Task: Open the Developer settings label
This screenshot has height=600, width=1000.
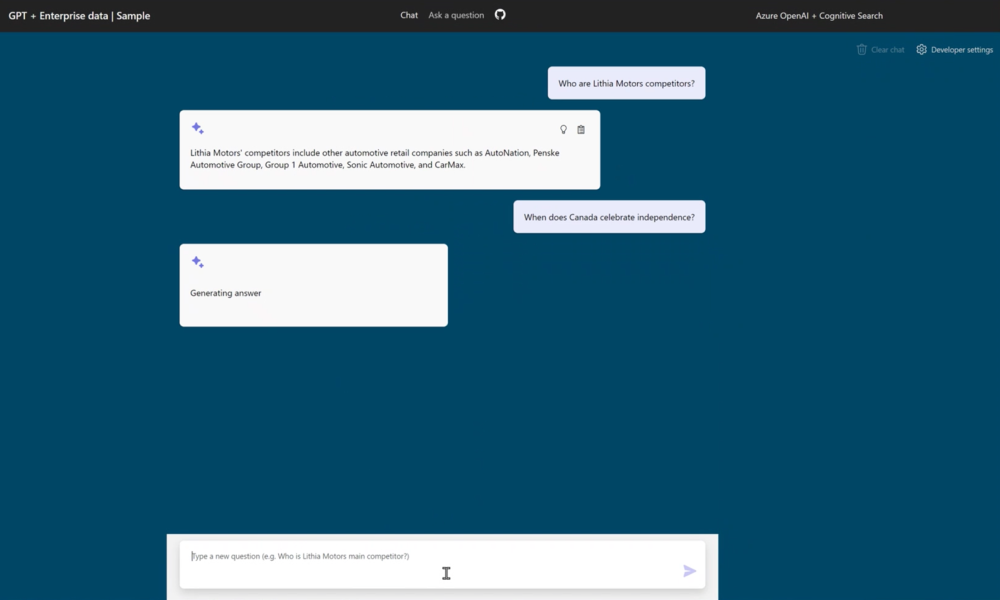Action: coord(962,49)
